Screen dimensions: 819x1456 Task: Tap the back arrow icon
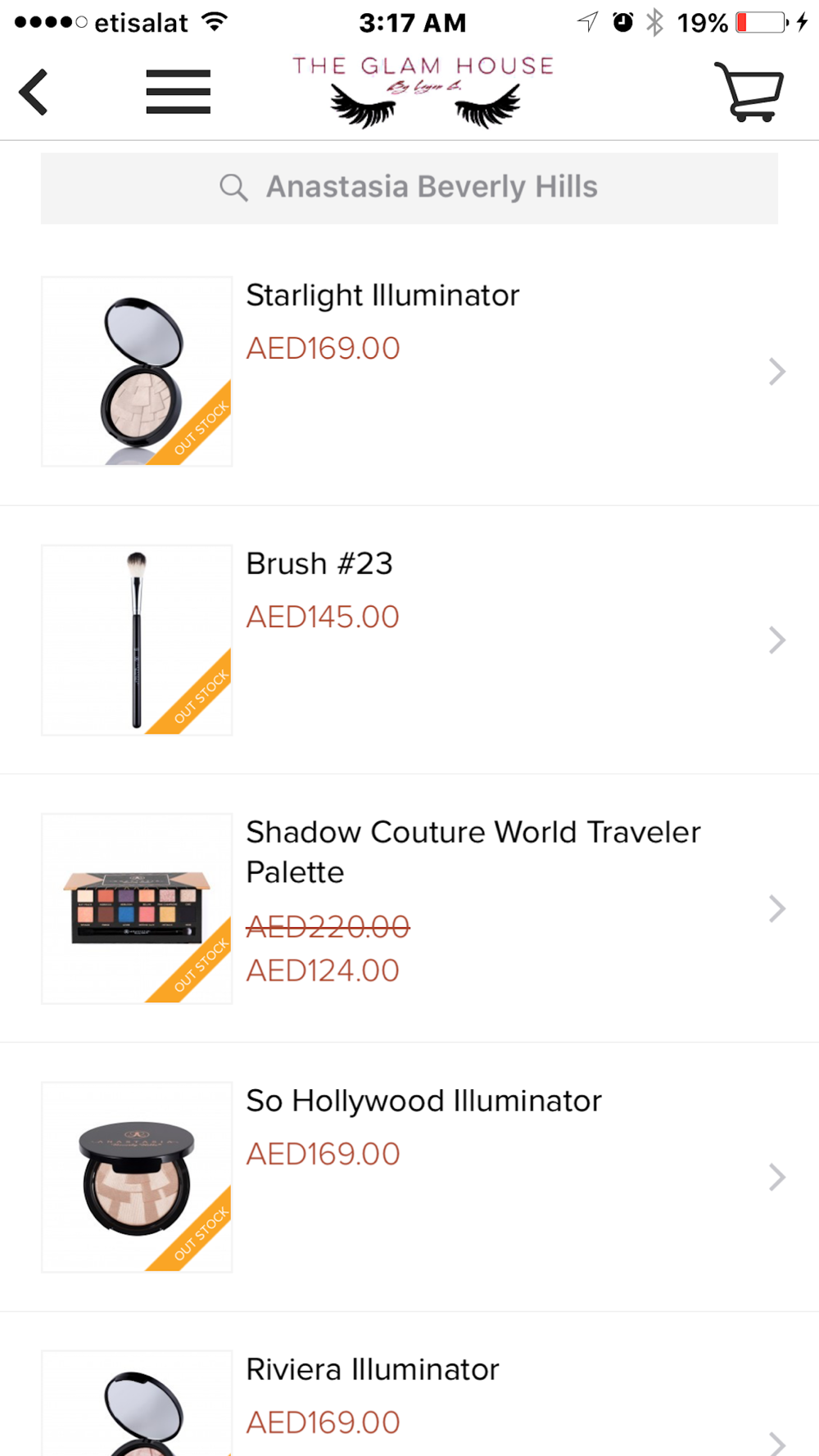point(34,92)
